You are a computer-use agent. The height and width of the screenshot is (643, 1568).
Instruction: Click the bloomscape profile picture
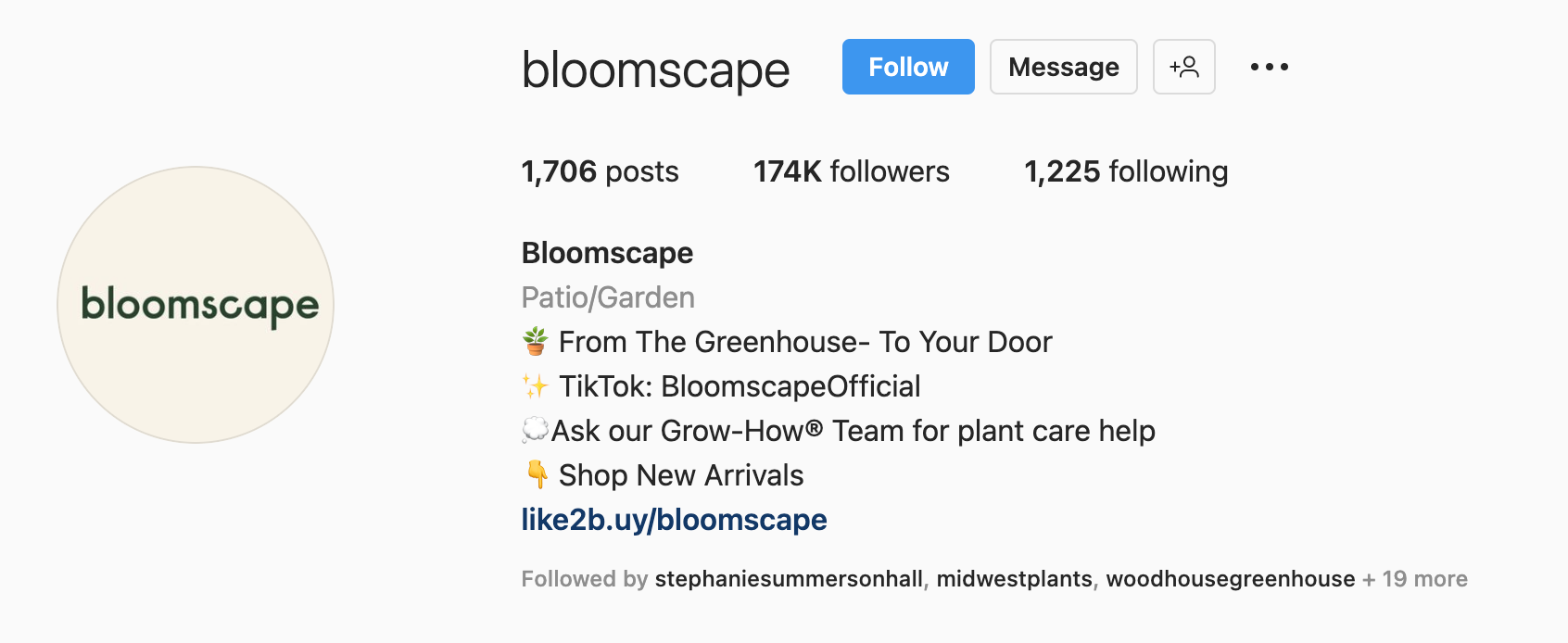click(196, 305)
